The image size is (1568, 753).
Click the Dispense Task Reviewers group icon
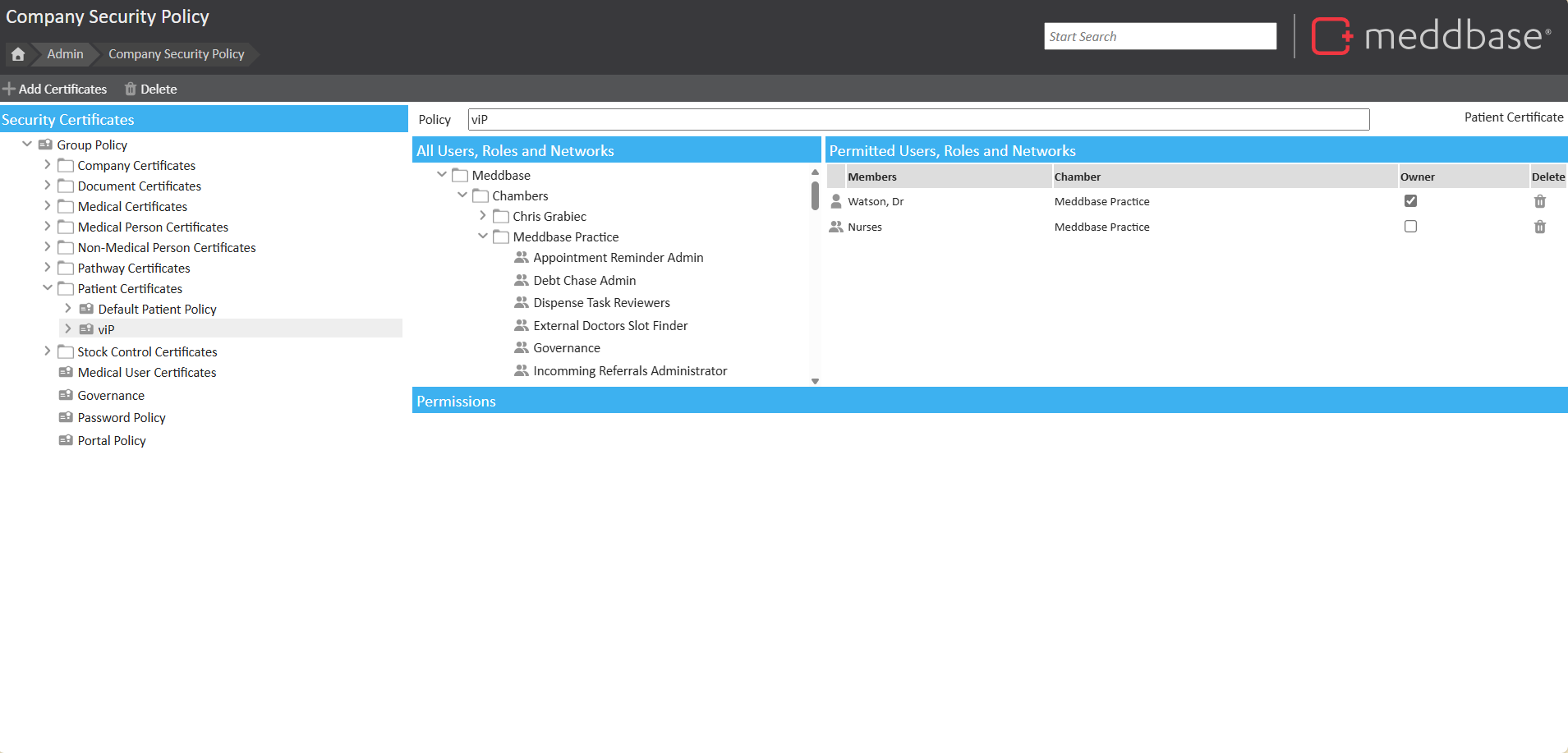522,302
